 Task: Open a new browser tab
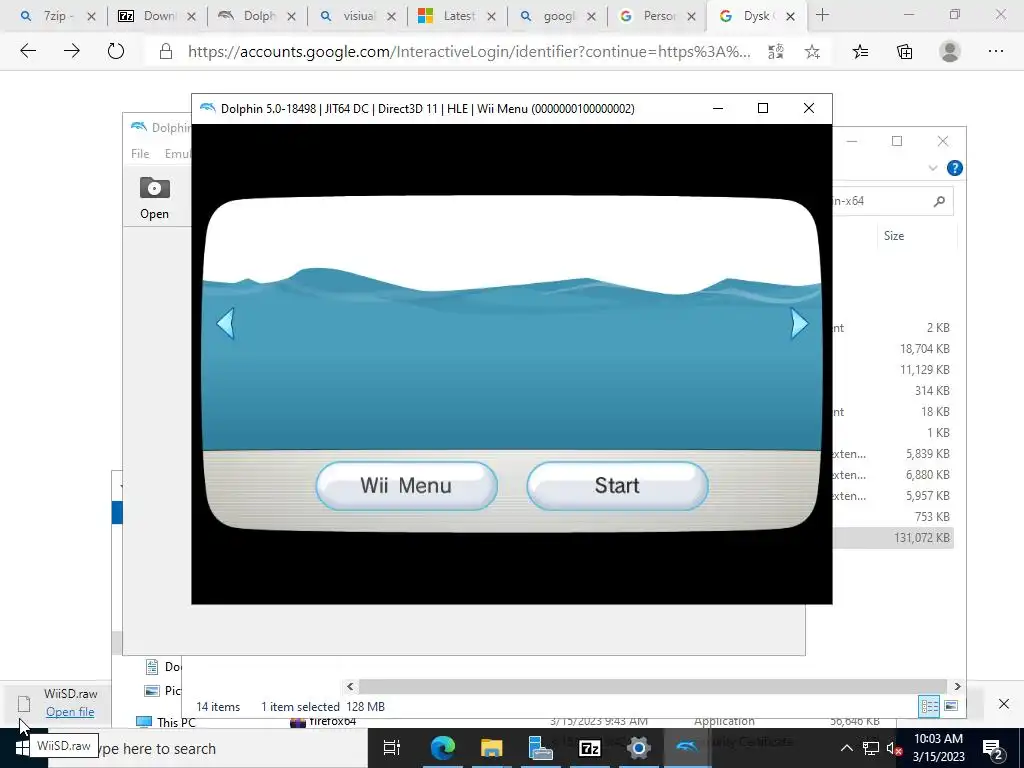point(823,16)
